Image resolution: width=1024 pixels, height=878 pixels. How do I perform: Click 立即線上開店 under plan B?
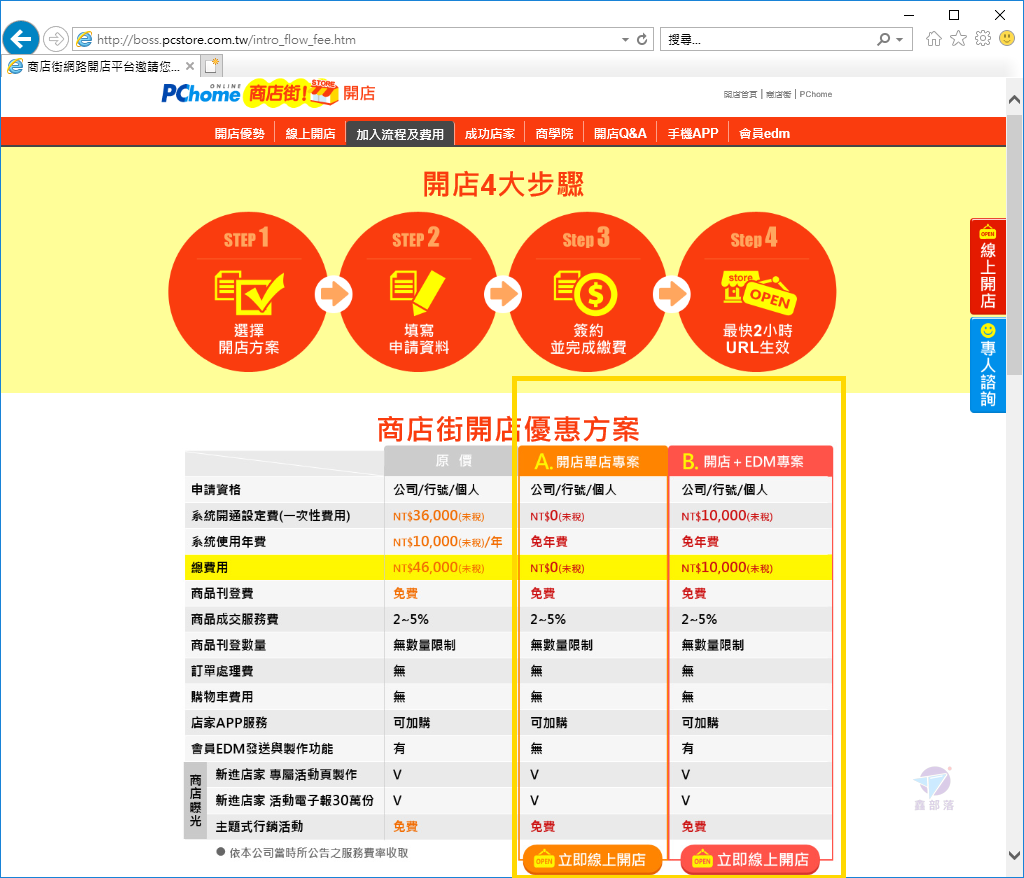tap(750, 860)
